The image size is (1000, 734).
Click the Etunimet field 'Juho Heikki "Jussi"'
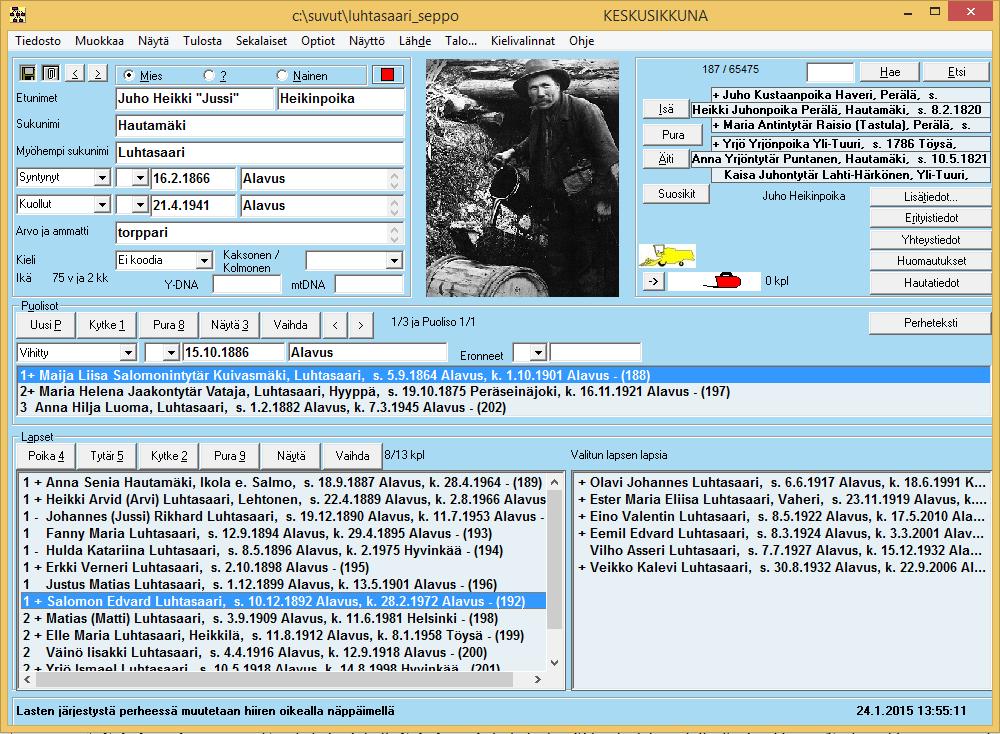click(195, 99)
